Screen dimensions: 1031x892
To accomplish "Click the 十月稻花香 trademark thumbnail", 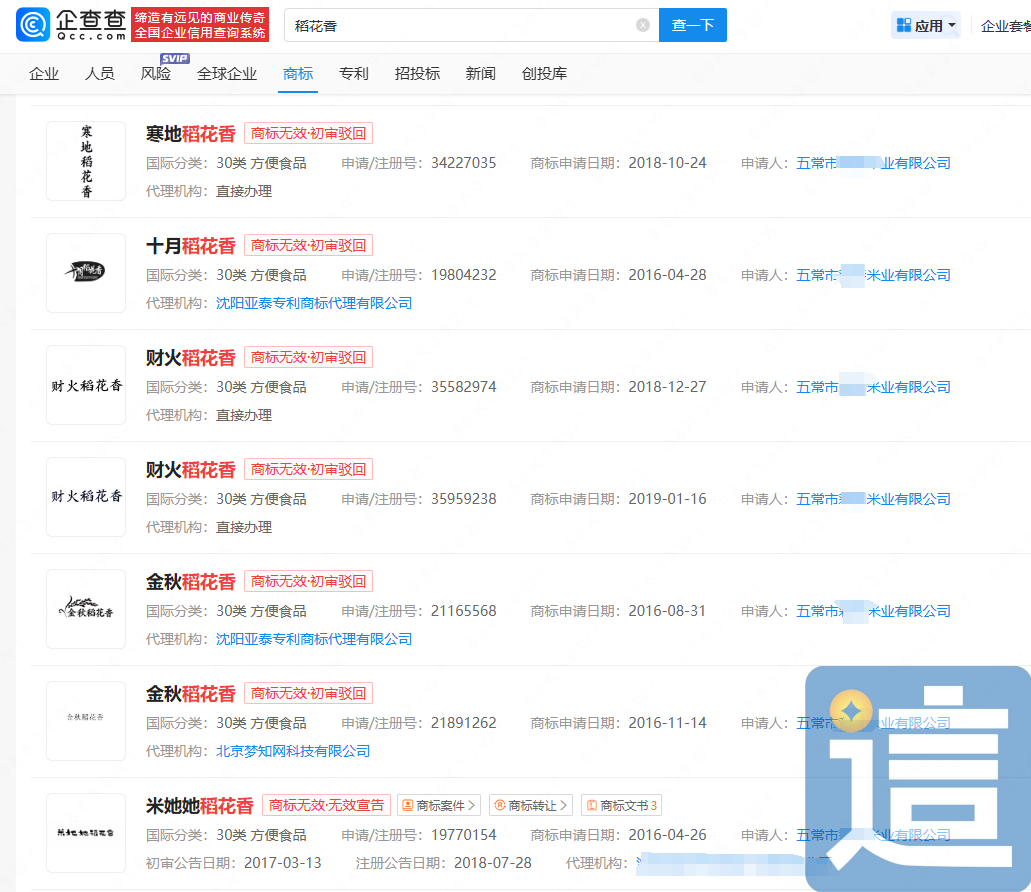I will tap(86, 273).
